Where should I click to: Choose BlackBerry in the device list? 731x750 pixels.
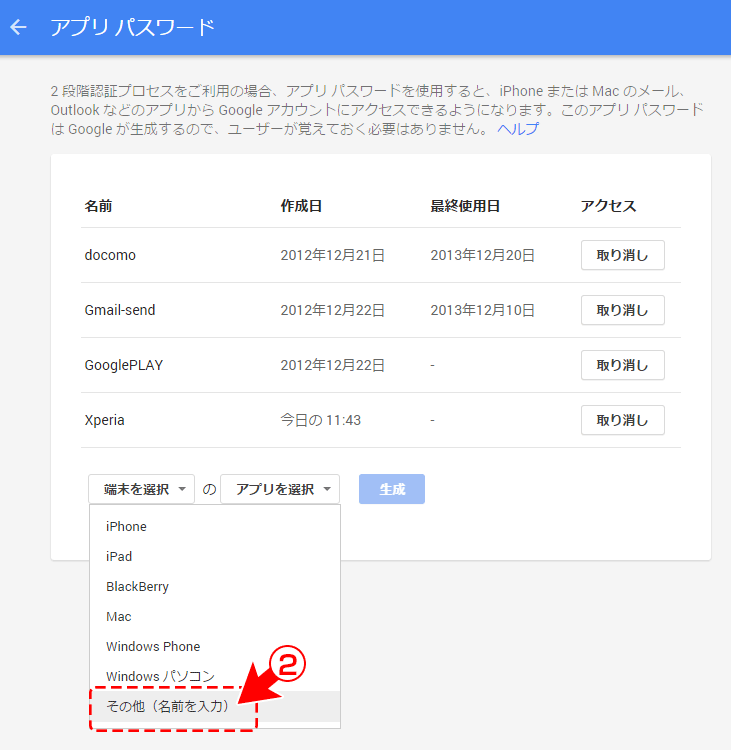point(215,586)
